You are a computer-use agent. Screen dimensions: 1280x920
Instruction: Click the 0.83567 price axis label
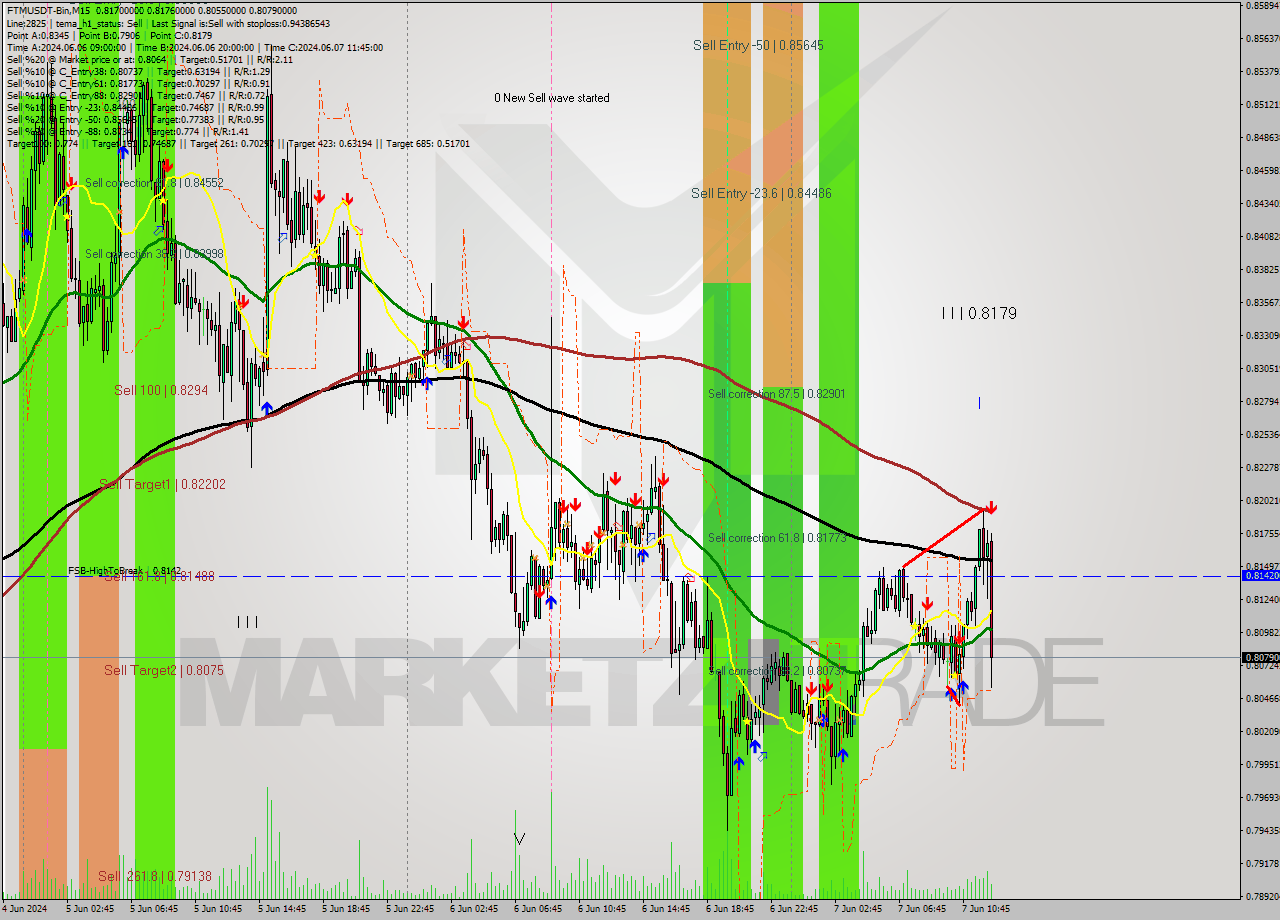1262,302
